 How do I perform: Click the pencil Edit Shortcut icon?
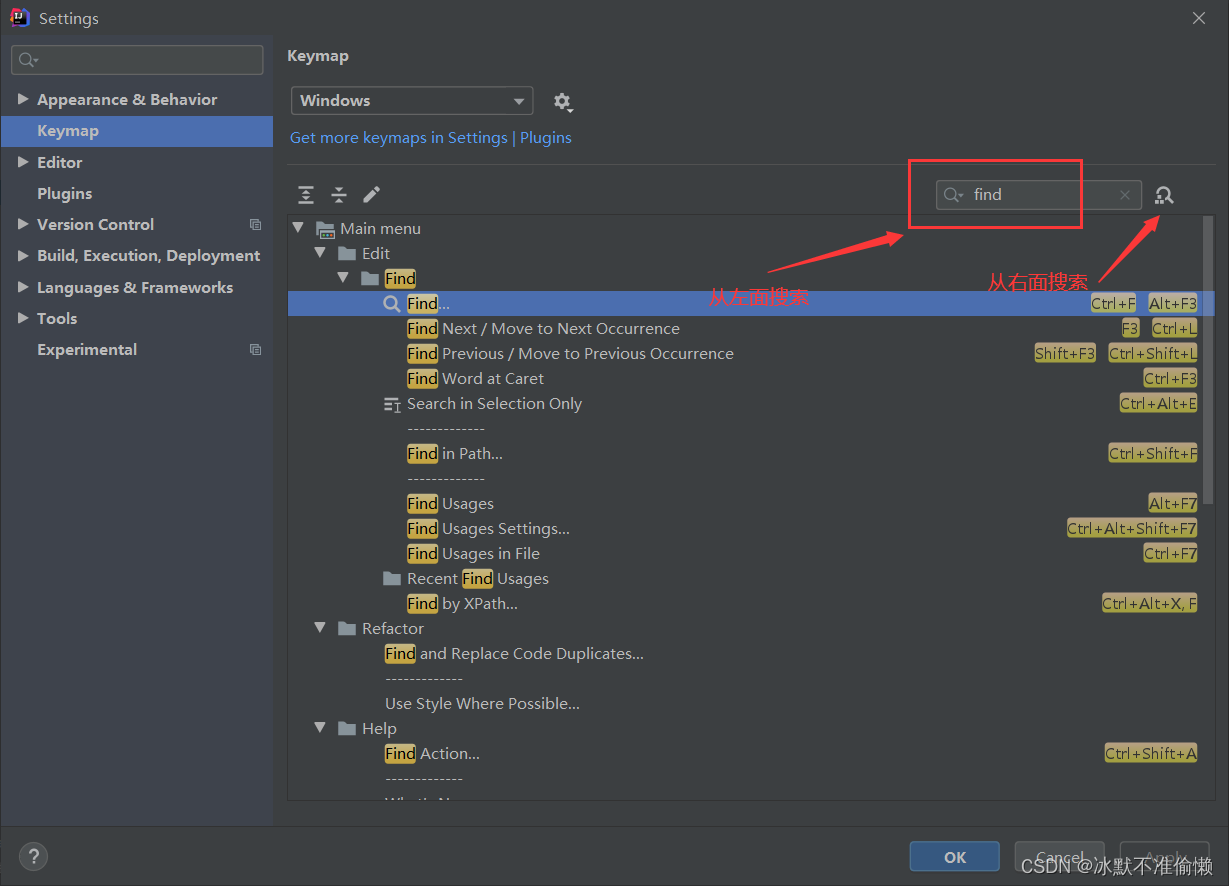371,194
